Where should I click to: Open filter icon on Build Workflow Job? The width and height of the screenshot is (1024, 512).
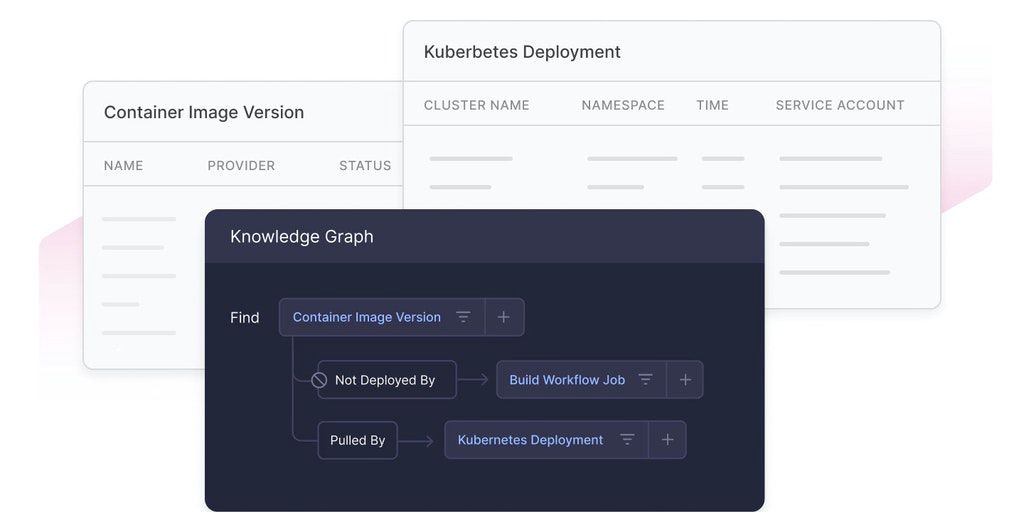click(x=646, y=380)
